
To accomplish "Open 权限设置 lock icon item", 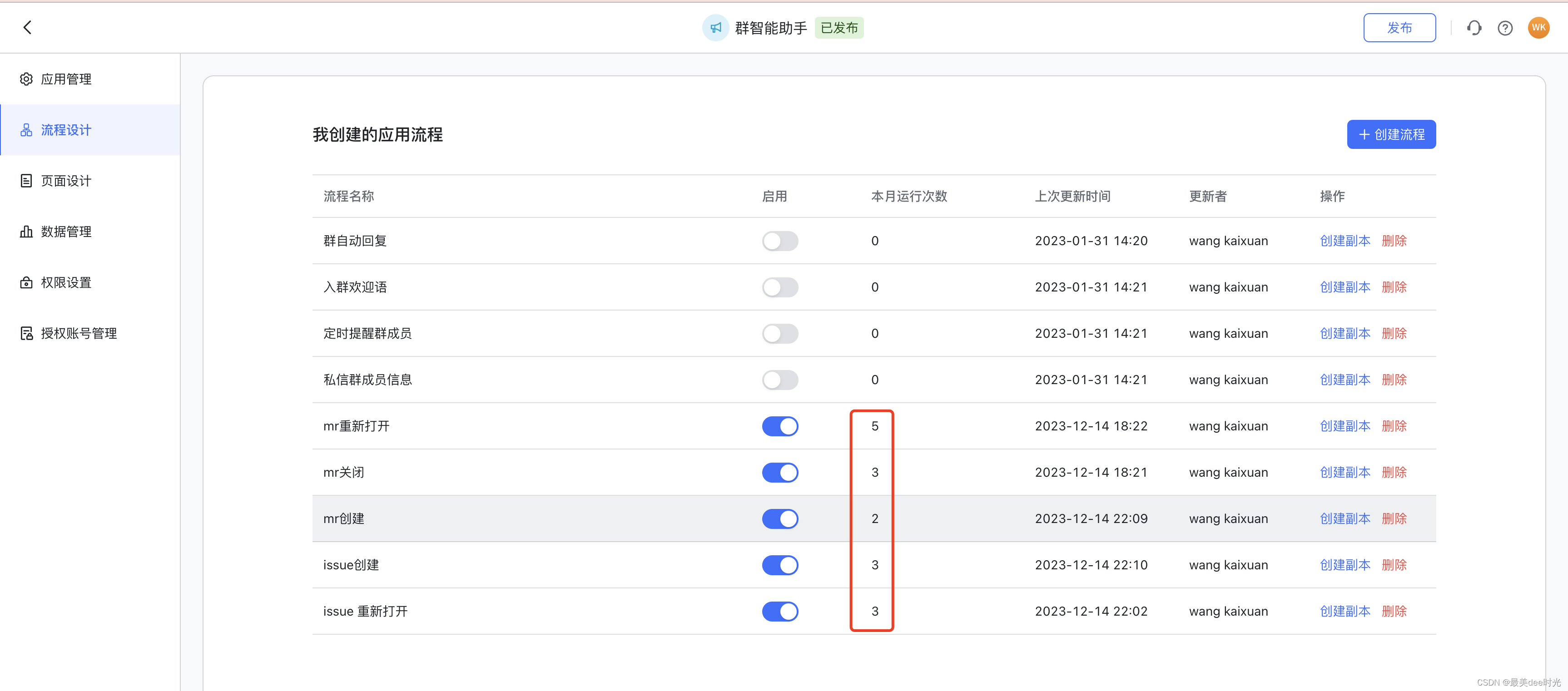I will (66, 283).
